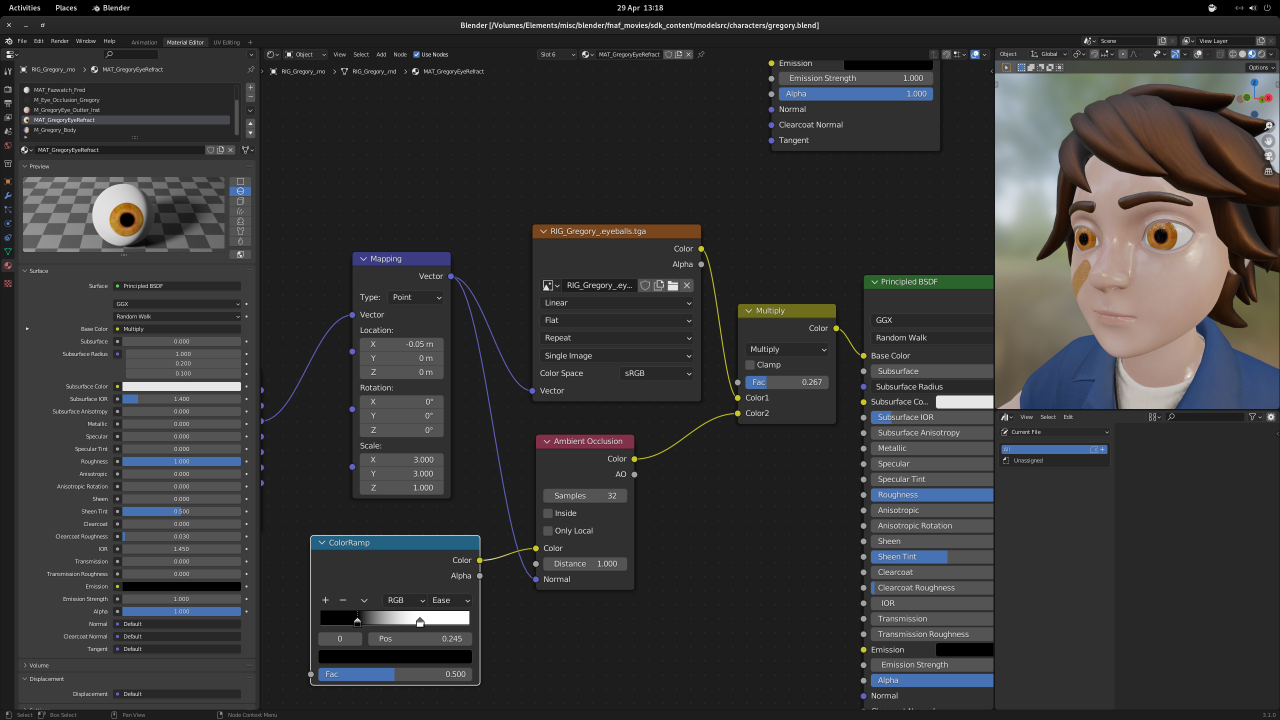Unlink material MAT_GregoryEyeRefract in the properties panel
This screenshot has width=1280, height=720.
pyautogui.click(x=230, y=150)
